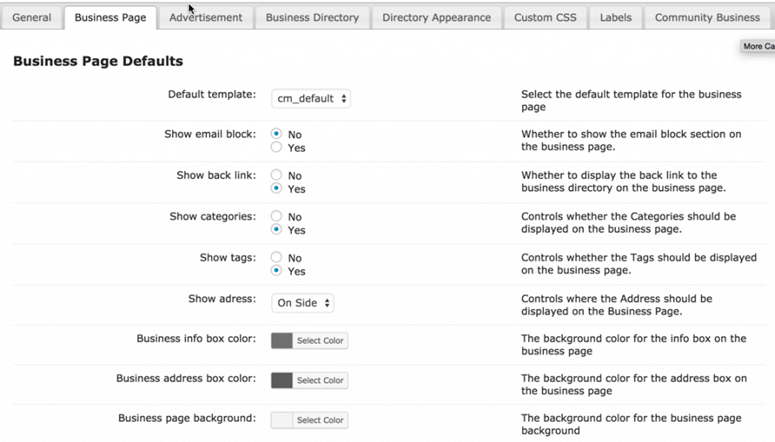Go to Directory Appearance tab
The height and width of the screenshot is (442, 775).
[436, 18]
